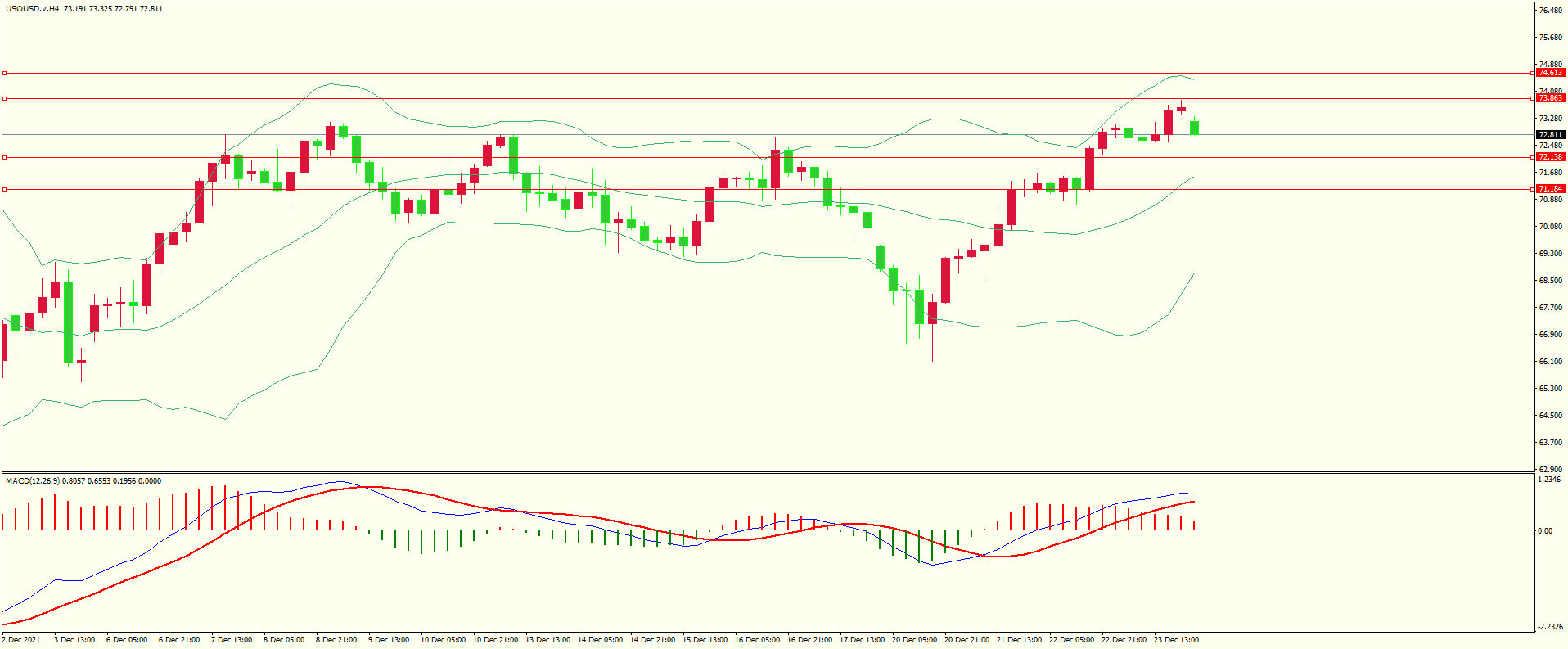Click the 62.900 price axis label

click(x=1550, y=470)
